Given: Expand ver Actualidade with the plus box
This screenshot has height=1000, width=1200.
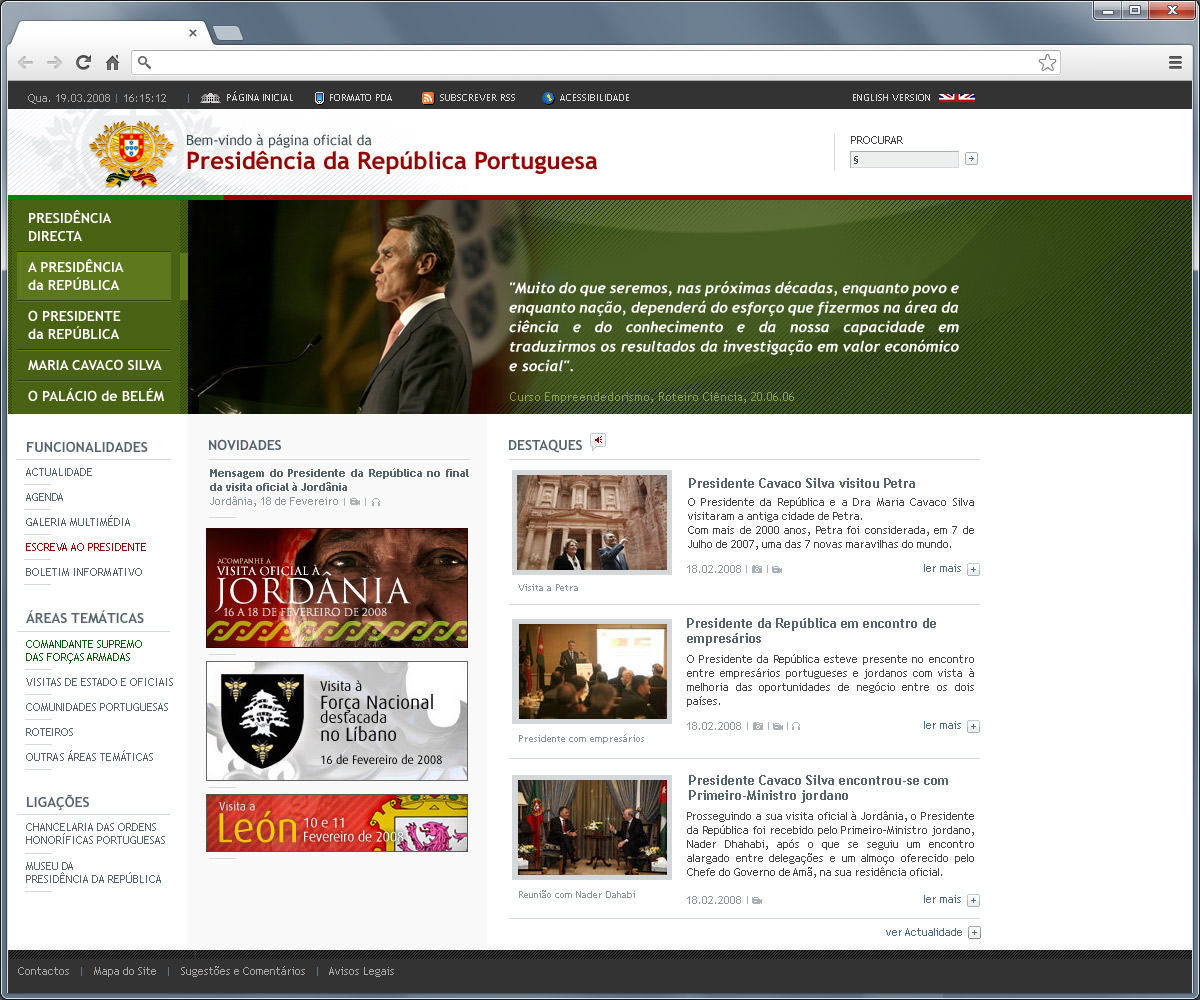Looking at the screenshot, I should point(973,932).
